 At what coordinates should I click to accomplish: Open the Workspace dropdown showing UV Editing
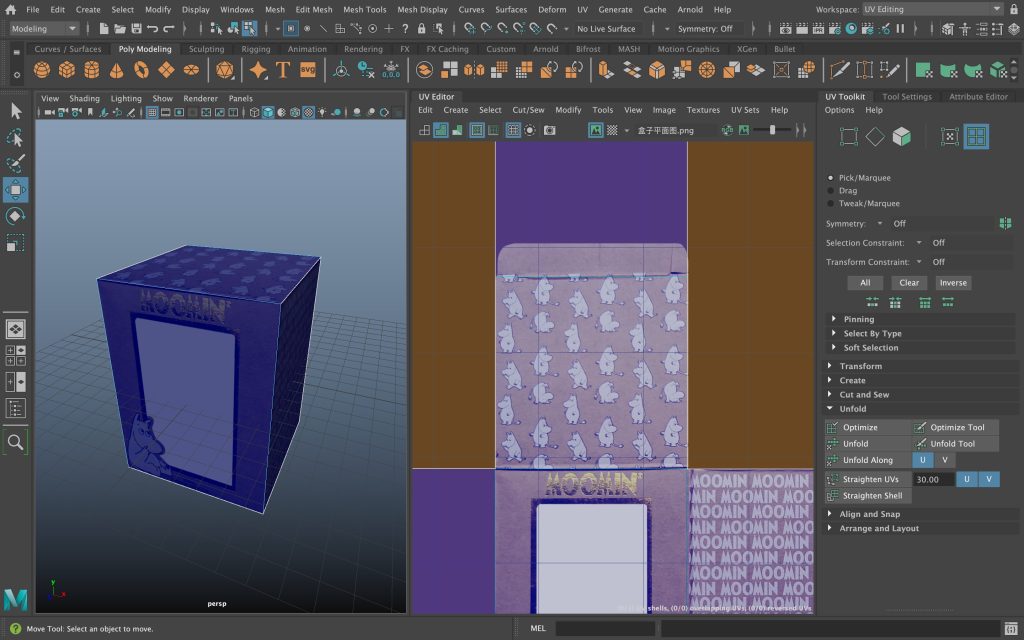[x=932, y=9]
